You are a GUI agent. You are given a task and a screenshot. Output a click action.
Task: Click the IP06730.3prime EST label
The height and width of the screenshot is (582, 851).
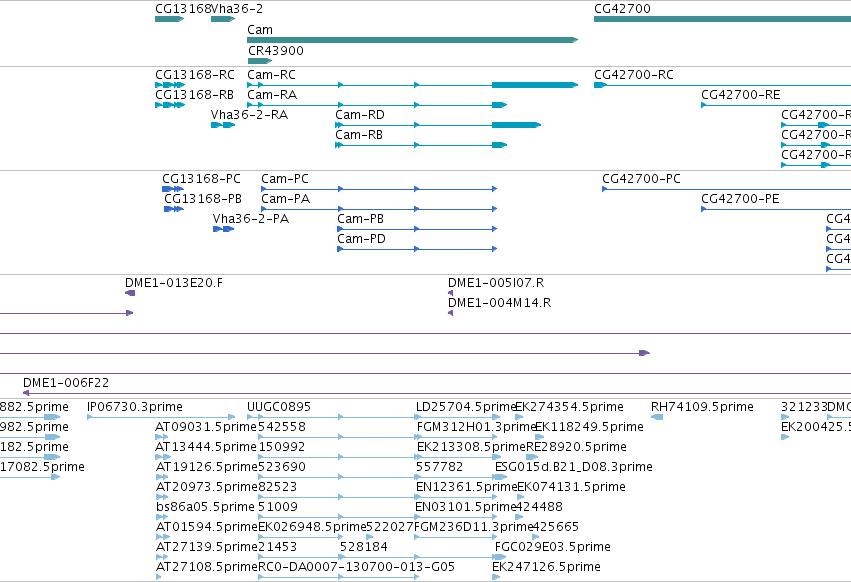click(135, 407)
